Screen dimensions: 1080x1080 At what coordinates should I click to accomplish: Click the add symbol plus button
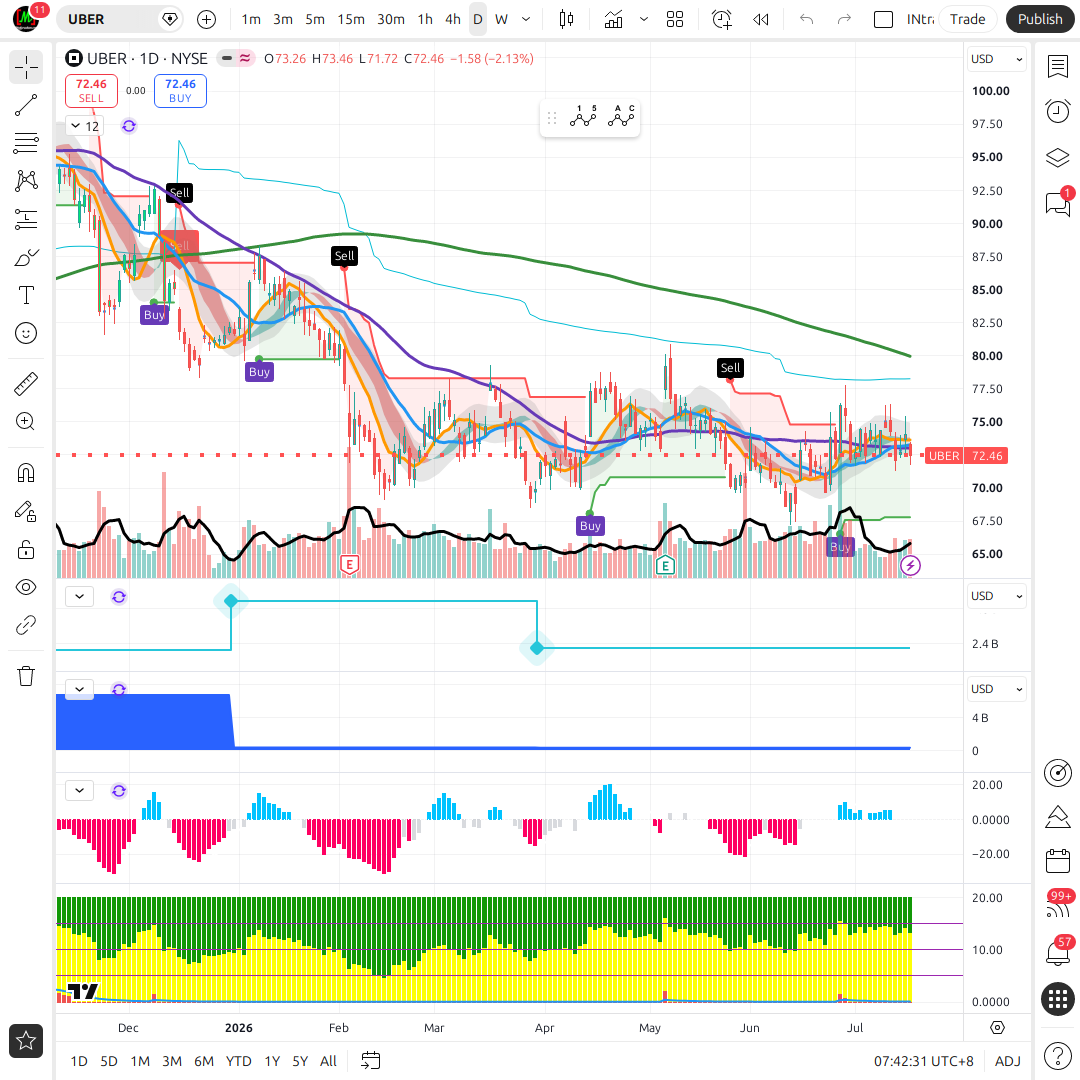[206, 19]
